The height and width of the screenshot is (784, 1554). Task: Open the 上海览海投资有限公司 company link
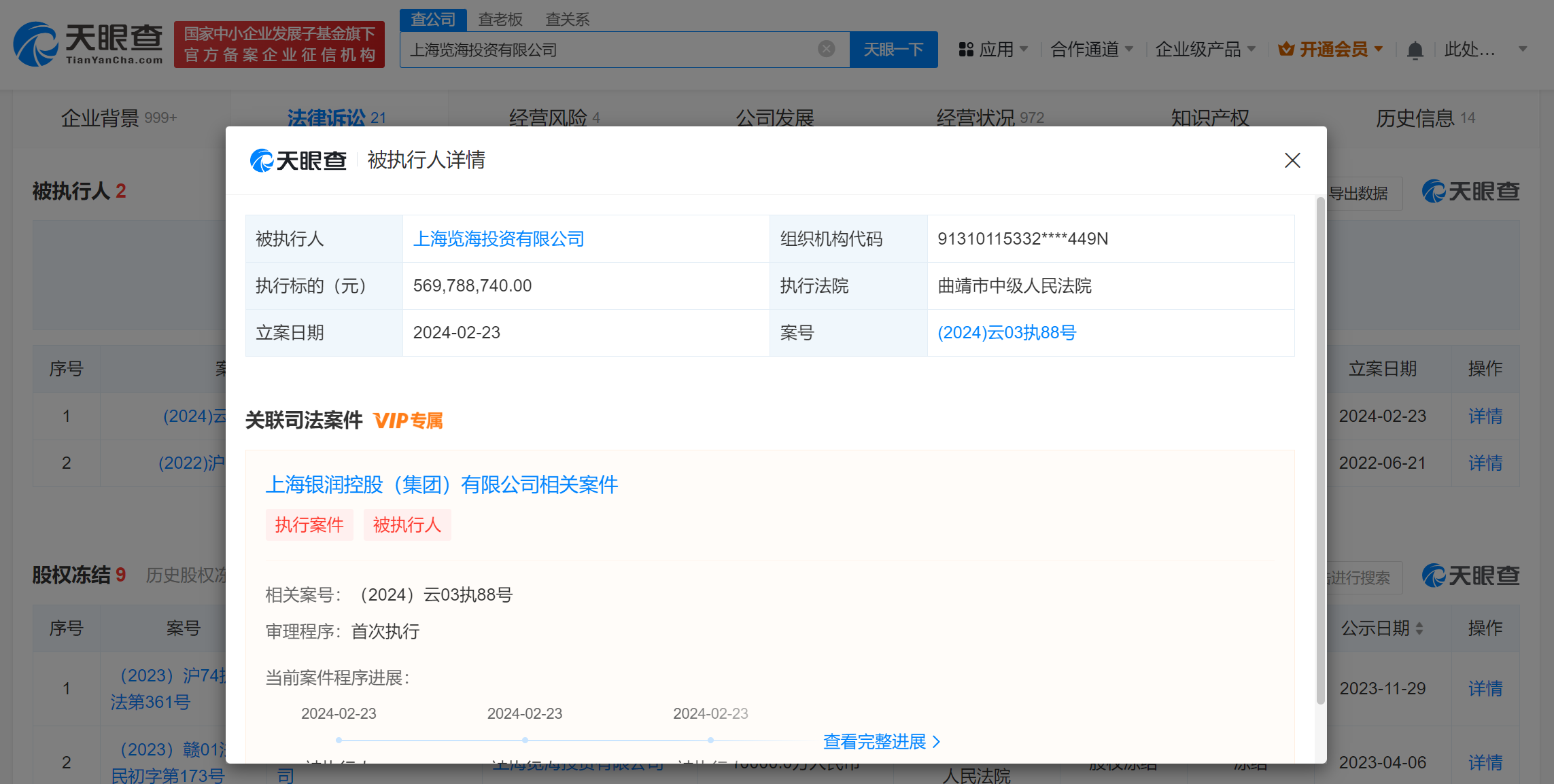click(x=500, y=238)
